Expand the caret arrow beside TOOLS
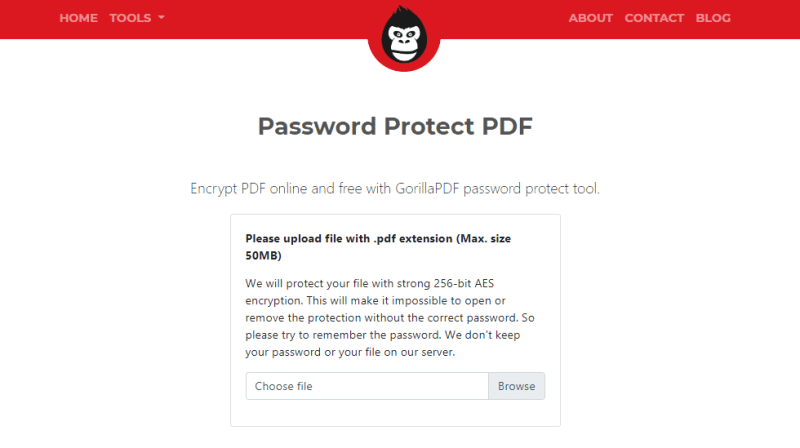The height and width of the screenshot is (448, 800). tap(161, 18)
